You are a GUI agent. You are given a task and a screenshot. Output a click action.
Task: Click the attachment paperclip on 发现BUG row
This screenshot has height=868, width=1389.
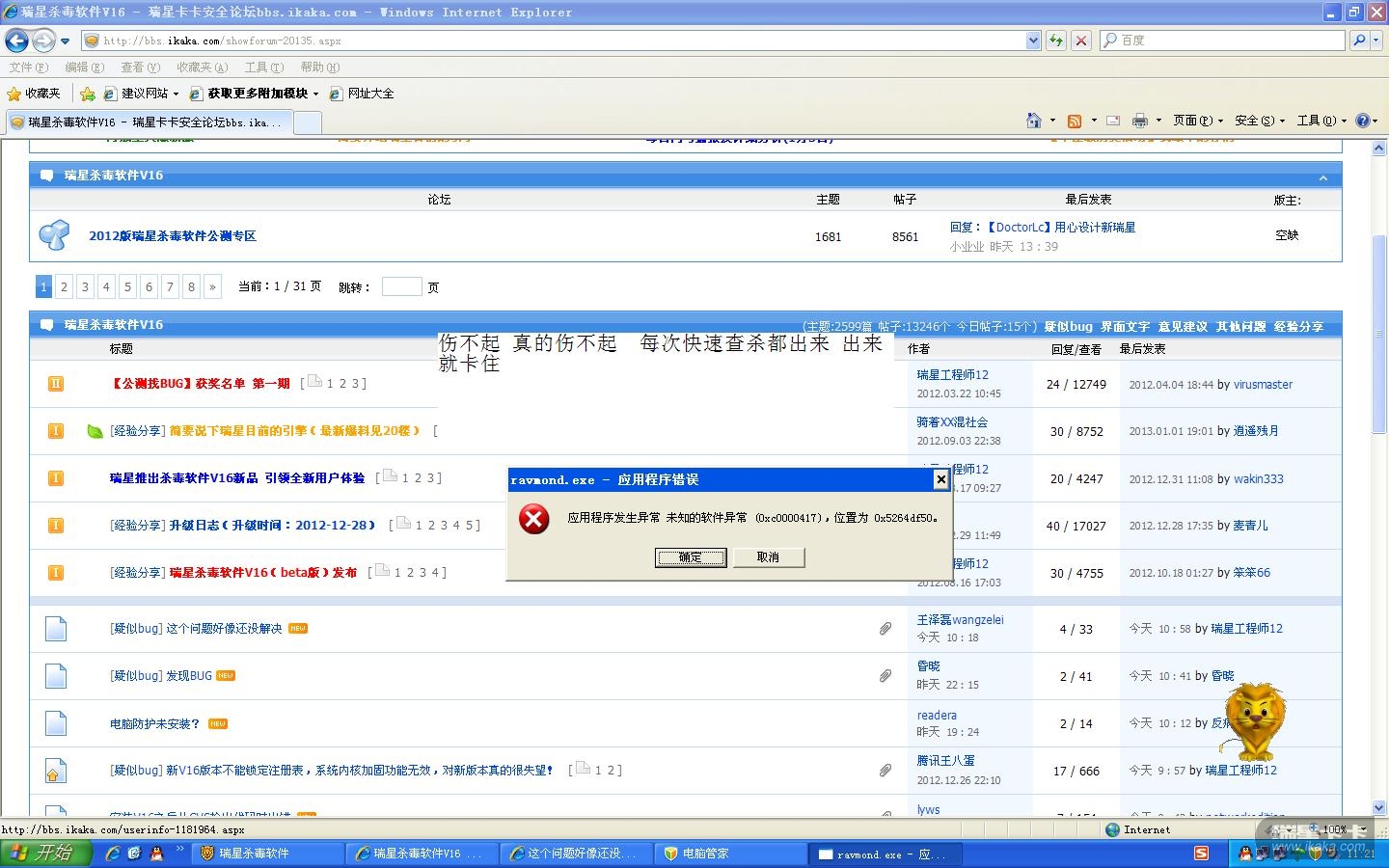[885, 676]
